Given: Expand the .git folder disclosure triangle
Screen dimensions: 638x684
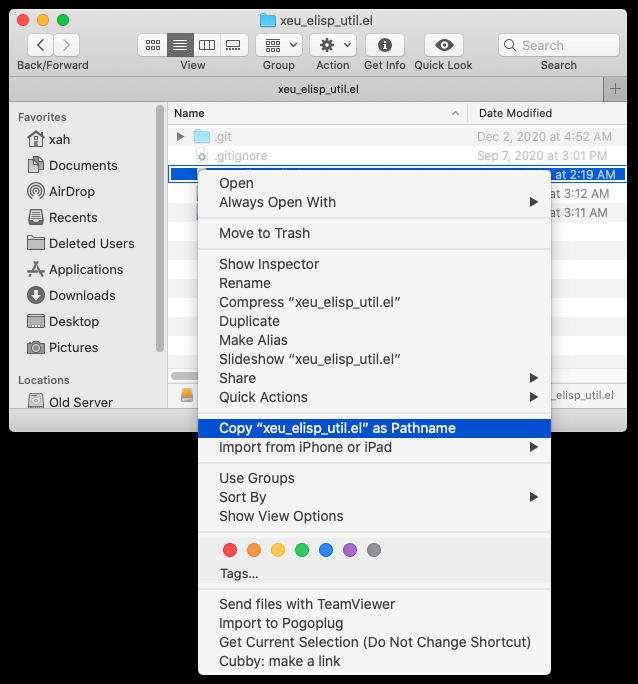Looking at the screenshot, I should point(180,136).
